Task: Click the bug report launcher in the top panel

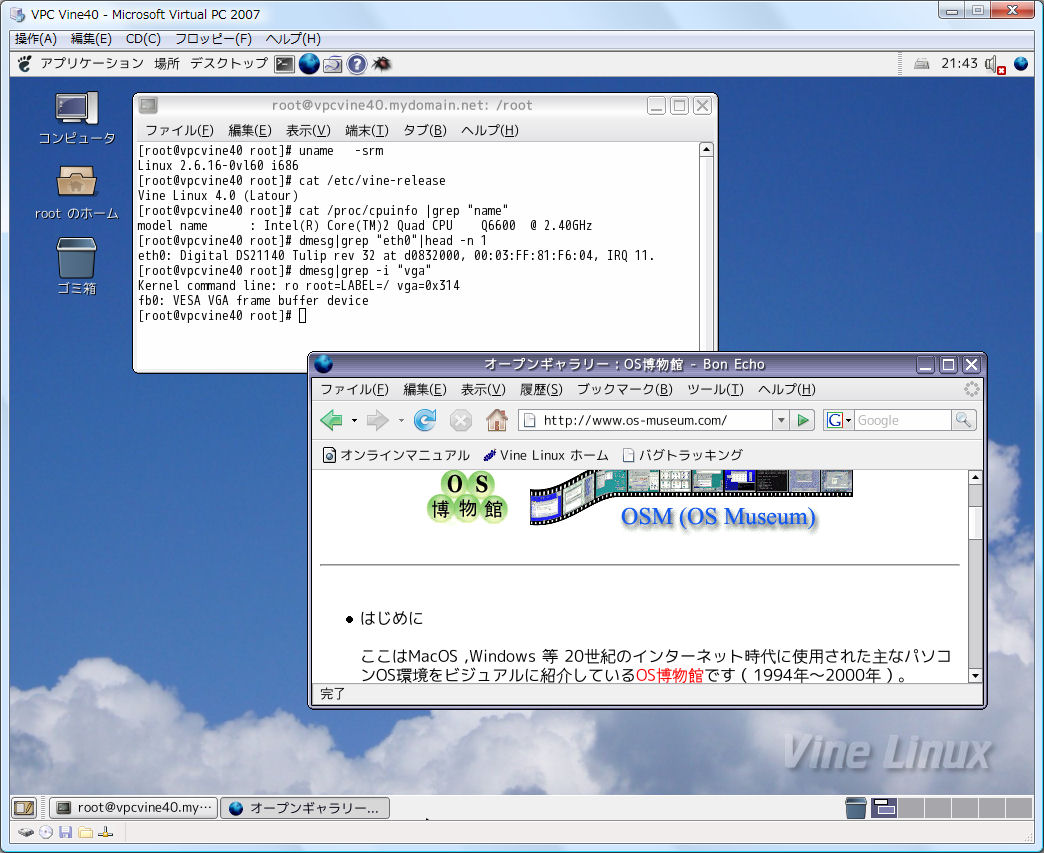Action: pos(382,64)
